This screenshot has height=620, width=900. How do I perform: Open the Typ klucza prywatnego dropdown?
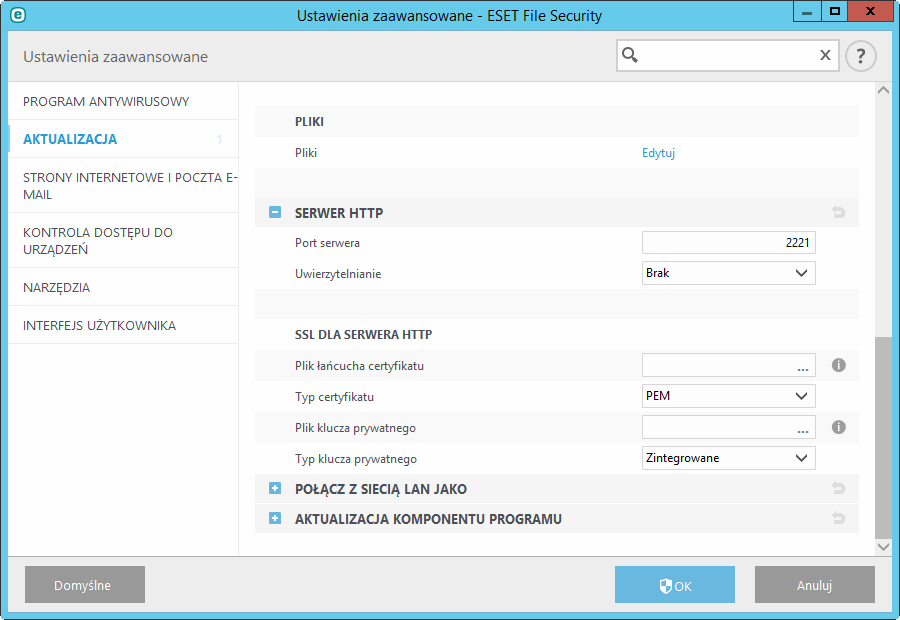[728, 458]
